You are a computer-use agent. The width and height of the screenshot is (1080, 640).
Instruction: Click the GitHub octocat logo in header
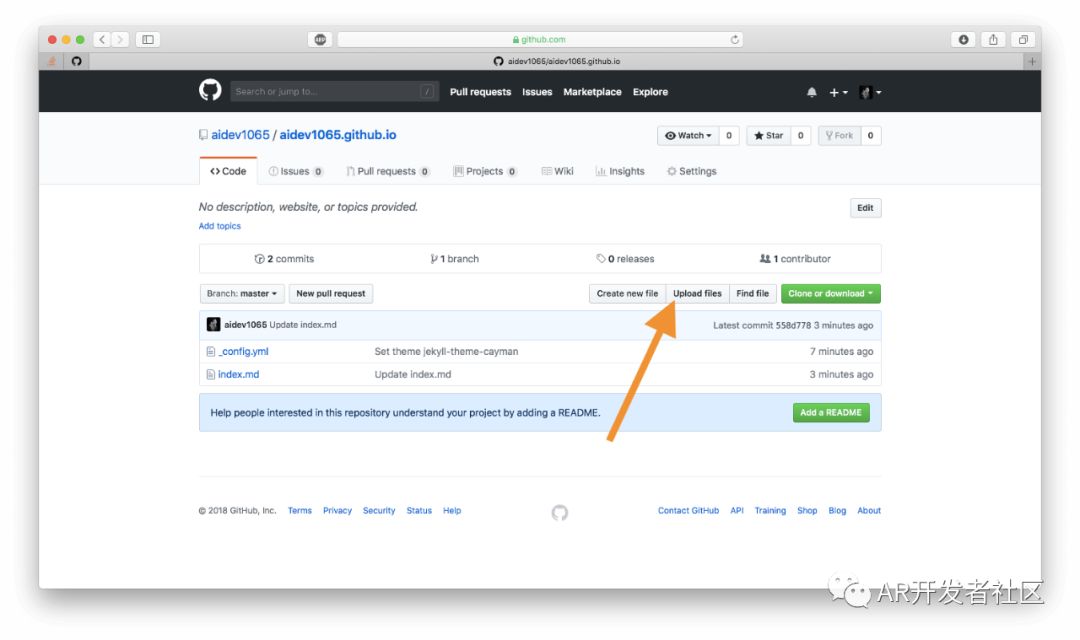(210, 91)
